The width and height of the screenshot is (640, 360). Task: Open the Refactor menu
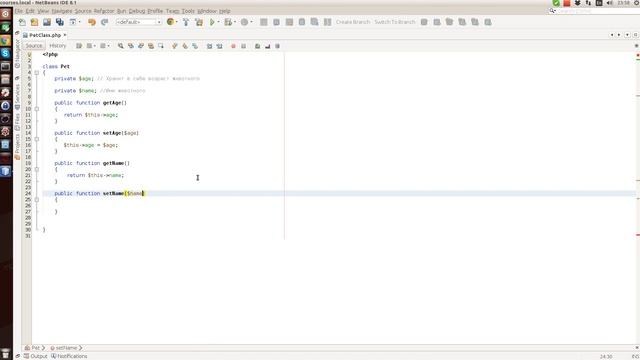click(104, 11)
